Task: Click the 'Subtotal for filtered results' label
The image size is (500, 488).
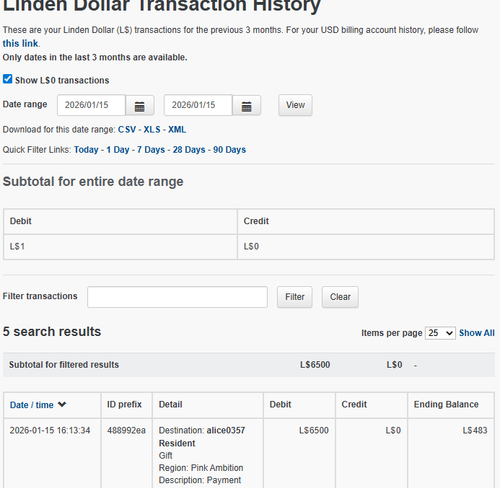Action: (64, 365)
